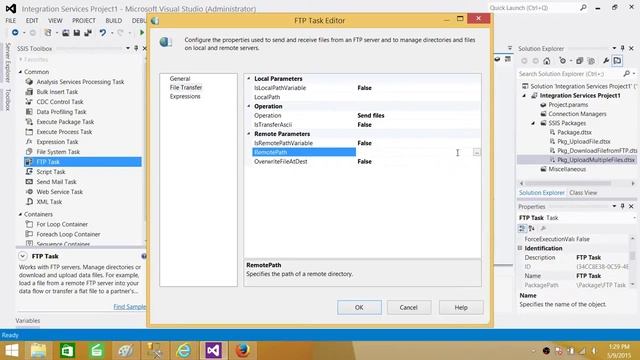This screenshot has height=360, width=640.
Task: Open the VIEW menu
Action: tap(55, 20)
